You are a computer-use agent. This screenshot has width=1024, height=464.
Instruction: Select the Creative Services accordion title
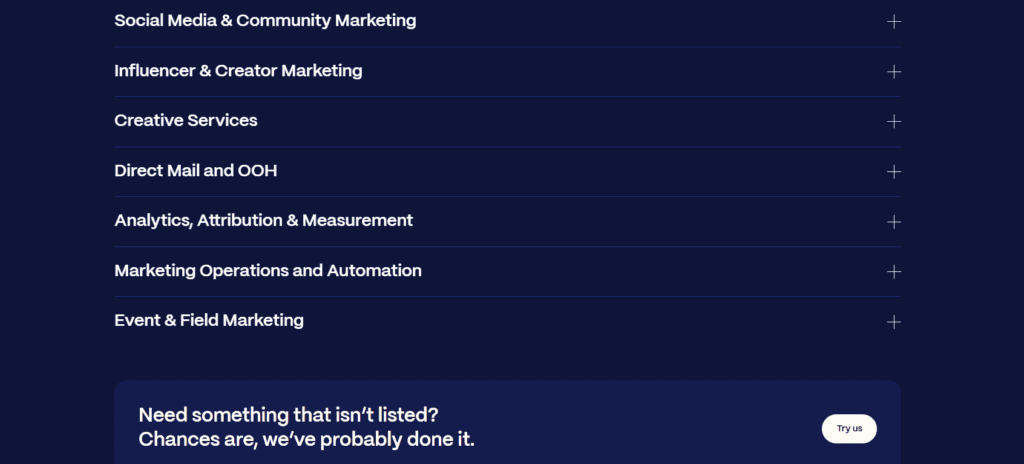pyautogui.click(x=186, y=120)
